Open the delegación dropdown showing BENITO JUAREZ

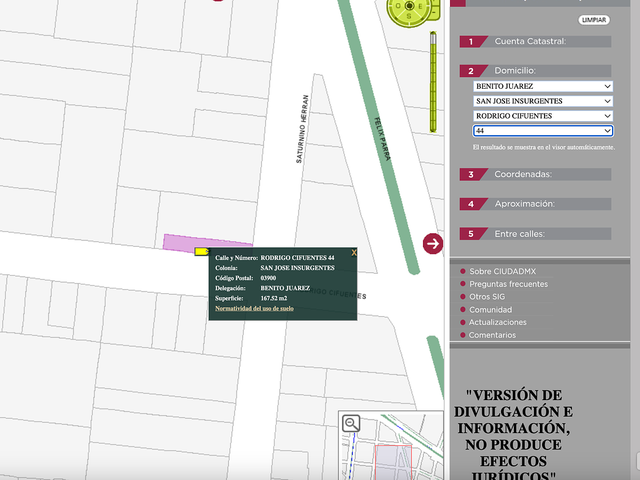point(543,86)
